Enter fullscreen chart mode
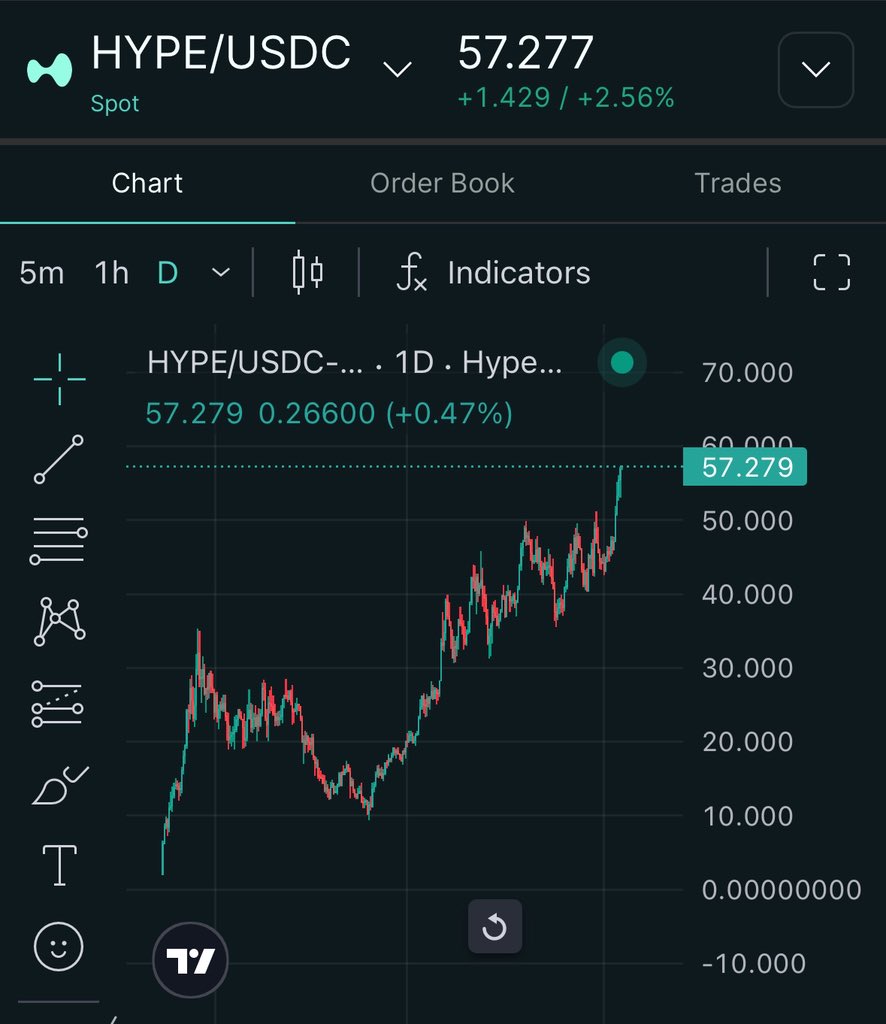Screen dimensions: 886x1024 pos(832,272)
